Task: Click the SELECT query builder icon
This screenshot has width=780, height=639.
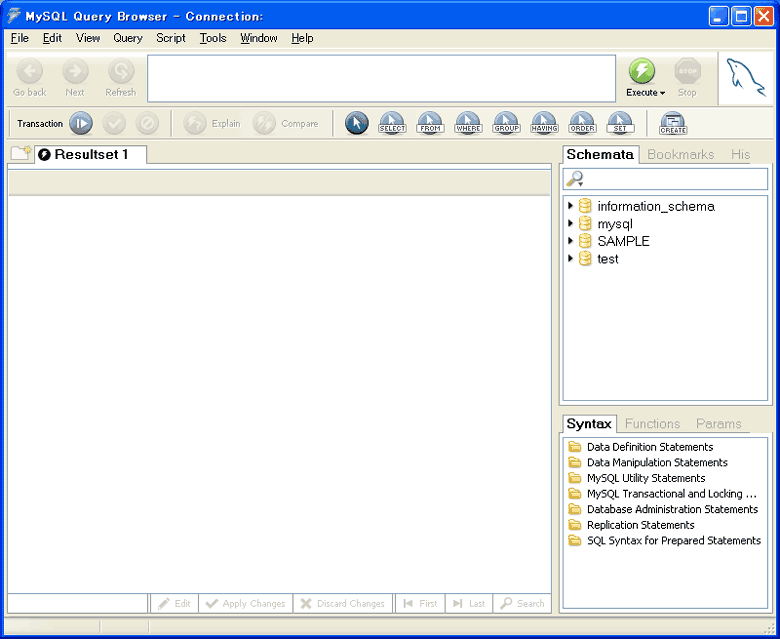Action: pos(392,123)
